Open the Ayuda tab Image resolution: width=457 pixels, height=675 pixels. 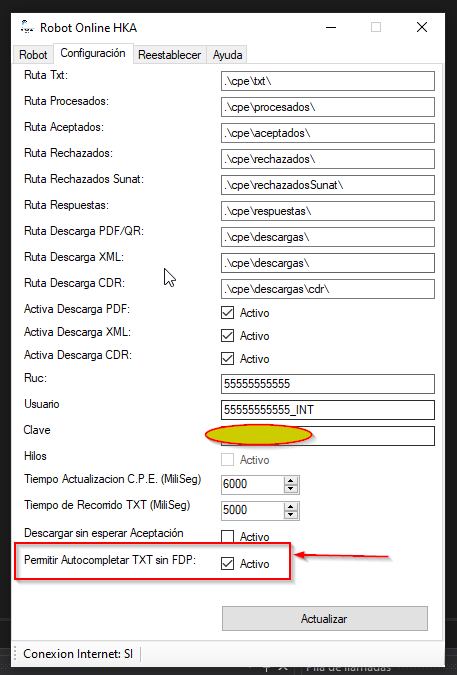227,55
